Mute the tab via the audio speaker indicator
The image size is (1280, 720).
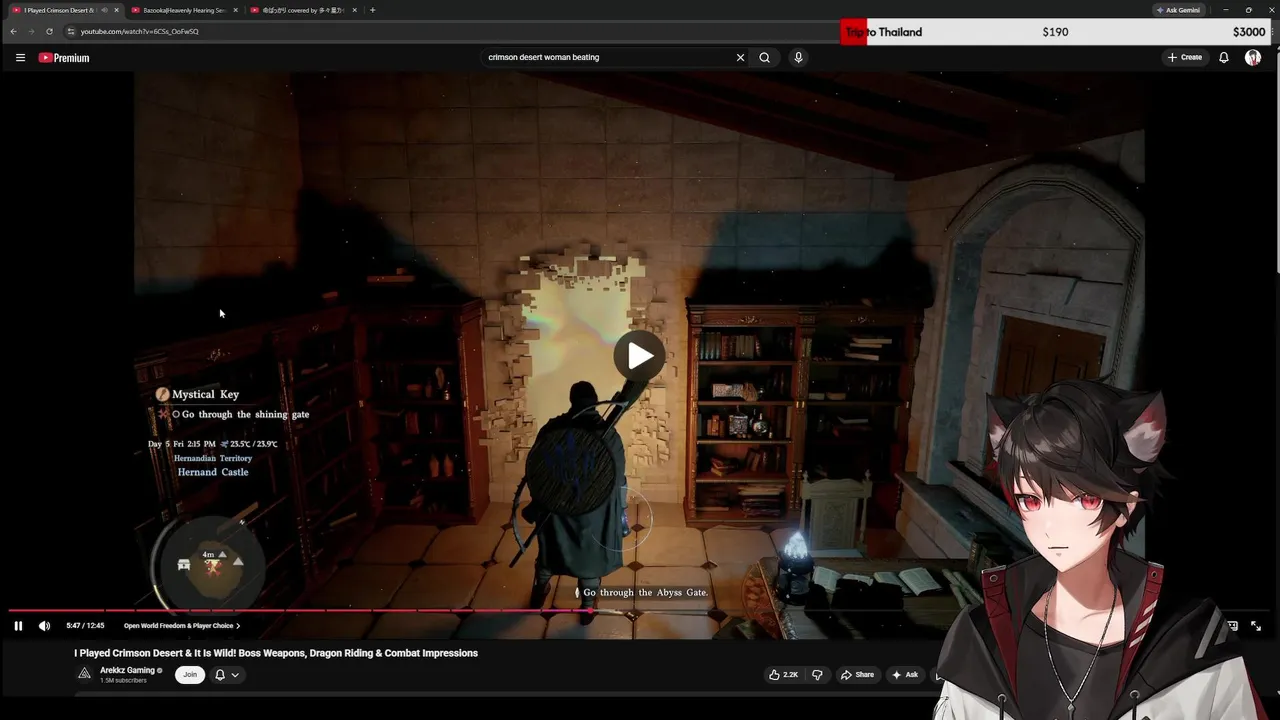[x=104, y=10]
